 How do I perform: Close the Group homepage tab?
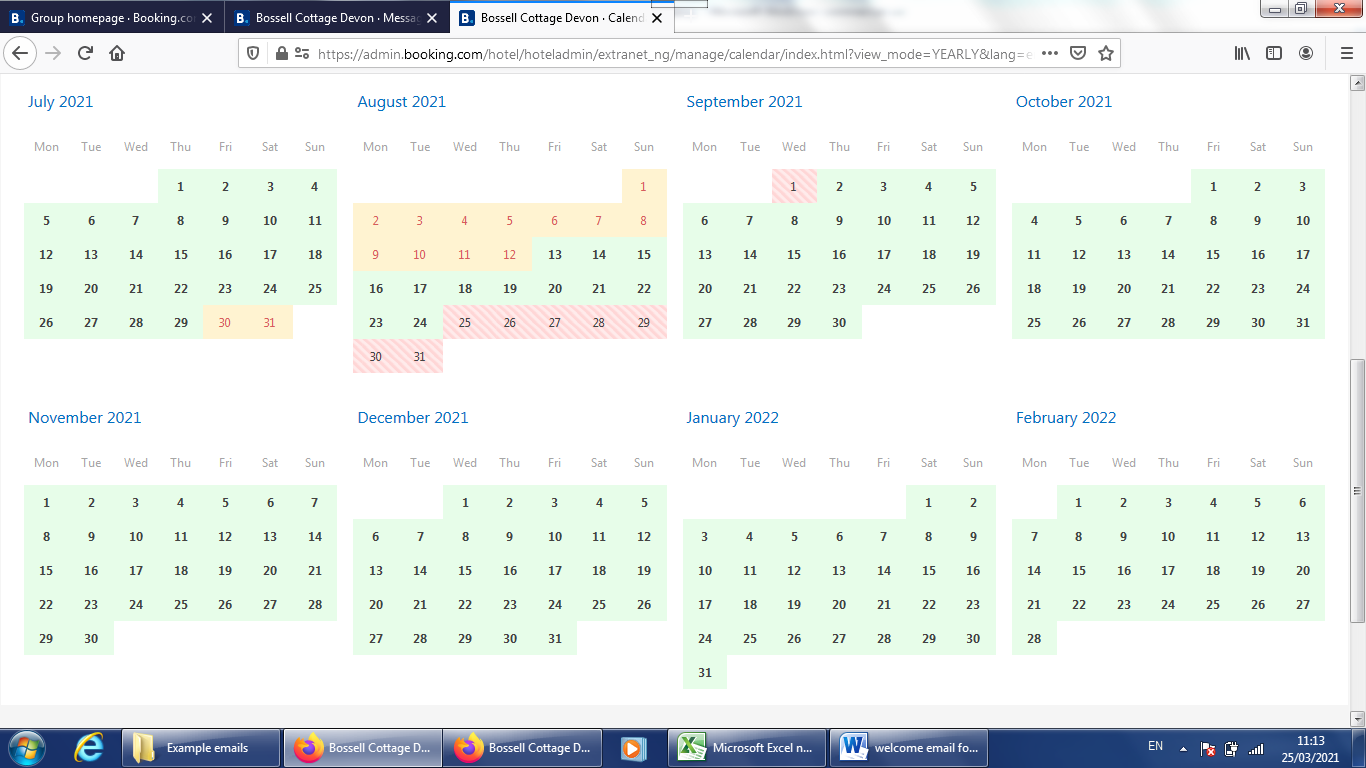click(x=207, y=18)
